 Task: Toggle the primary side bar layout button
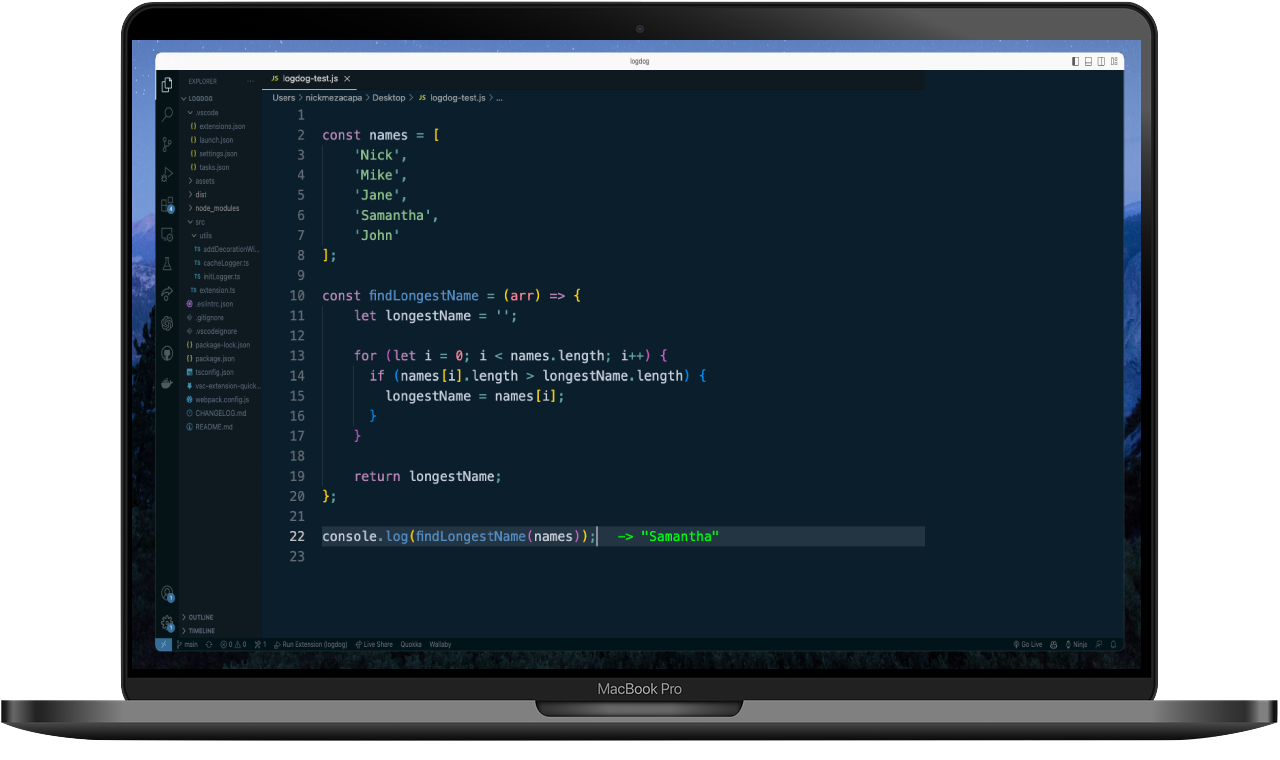[x=1075, y=61]
